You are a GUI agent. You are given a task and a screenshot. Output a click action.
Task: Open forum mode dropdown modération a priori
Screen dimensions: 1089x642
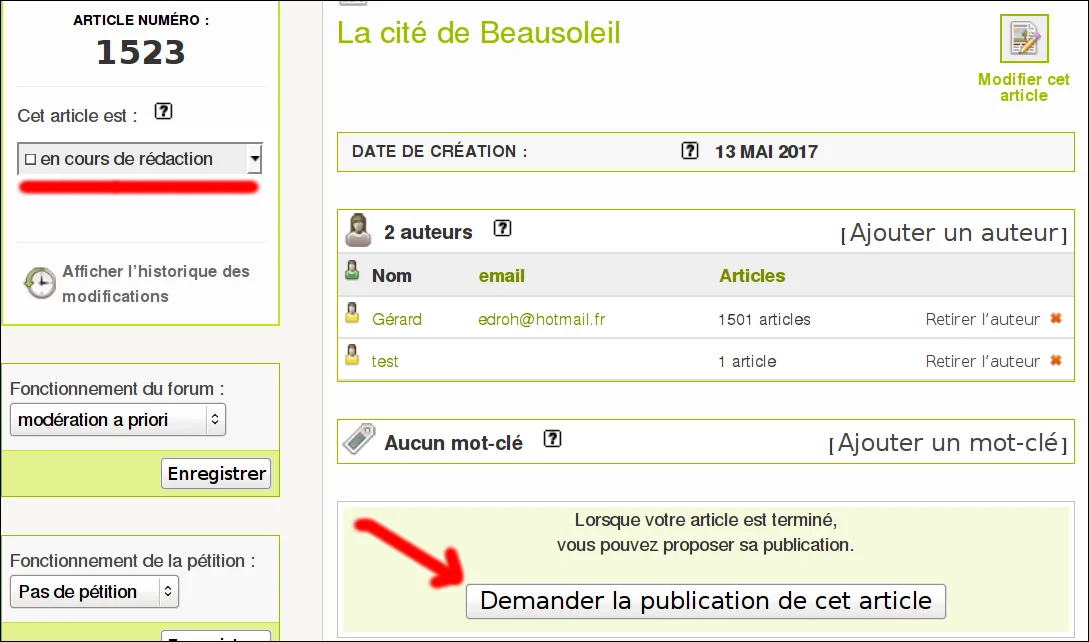pyautogui.click(x=118, y=420)
